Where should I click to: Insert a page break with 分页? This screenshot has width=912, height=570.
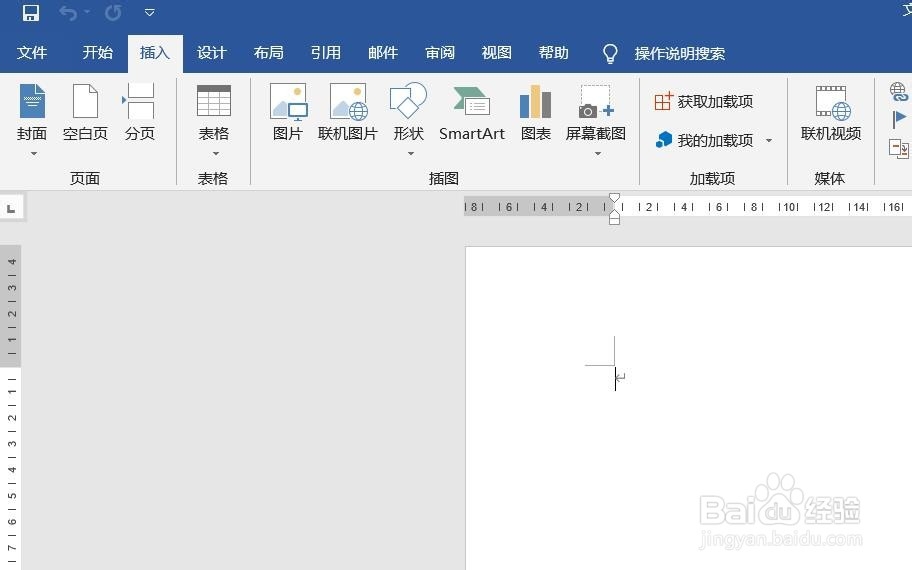tap(140, 112)
